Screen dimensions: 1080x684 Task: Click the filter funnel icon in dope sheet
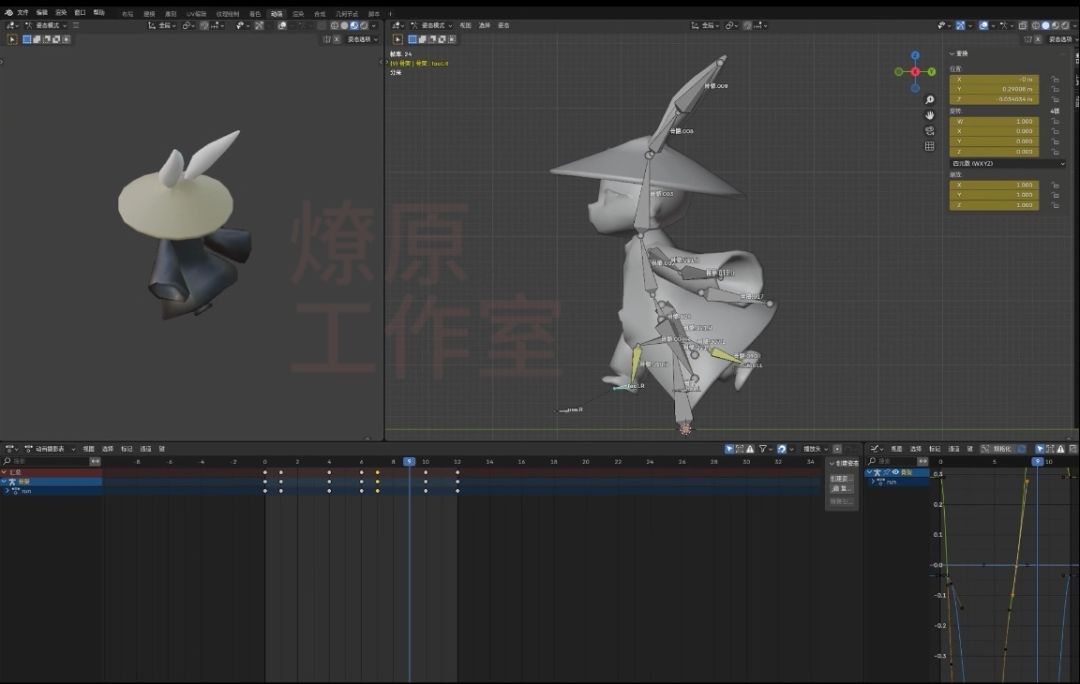[763, 449]
